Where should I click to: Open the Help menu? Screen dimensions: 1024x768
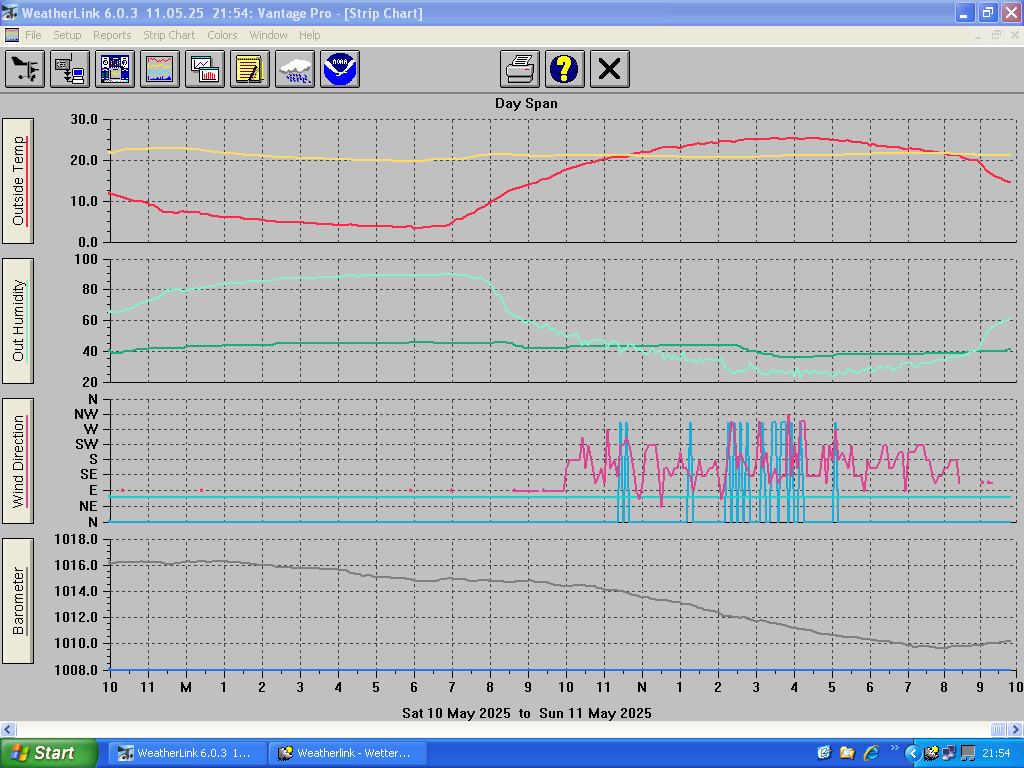tap(310, 35)
